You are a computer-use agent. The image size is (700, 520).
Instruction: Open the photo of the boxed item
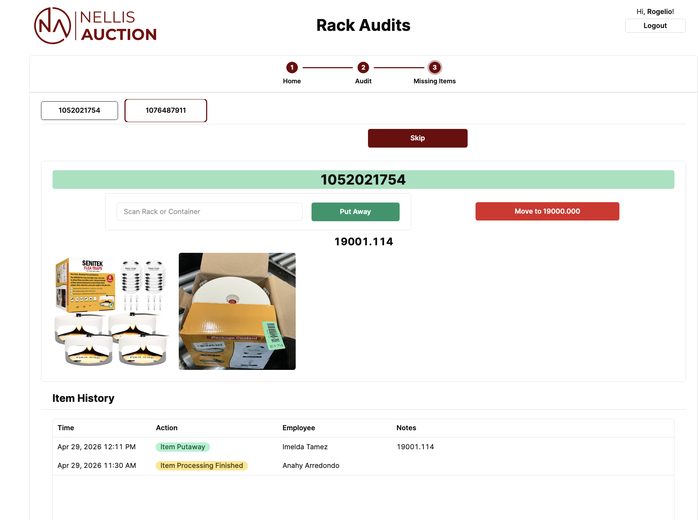coord(237,312)
